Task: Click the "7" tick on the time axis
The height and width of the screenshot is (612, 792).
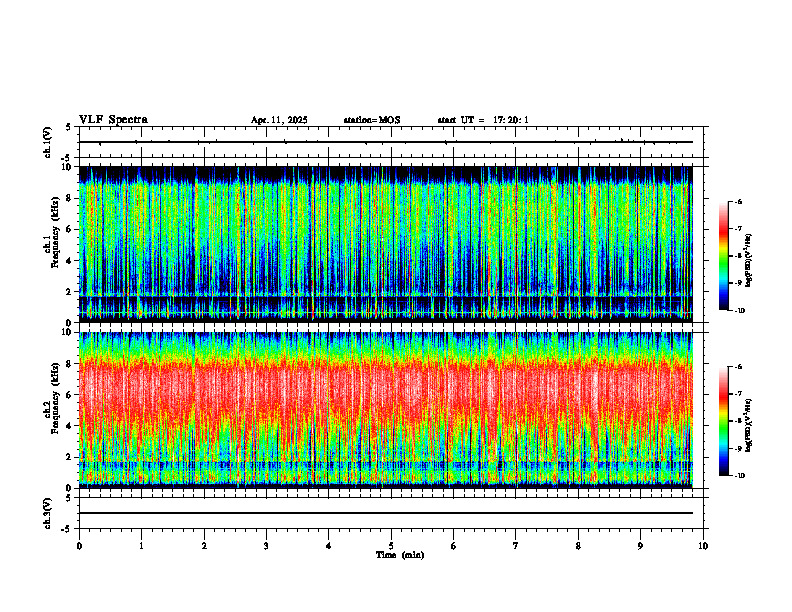Action: (x=516, y=546)
